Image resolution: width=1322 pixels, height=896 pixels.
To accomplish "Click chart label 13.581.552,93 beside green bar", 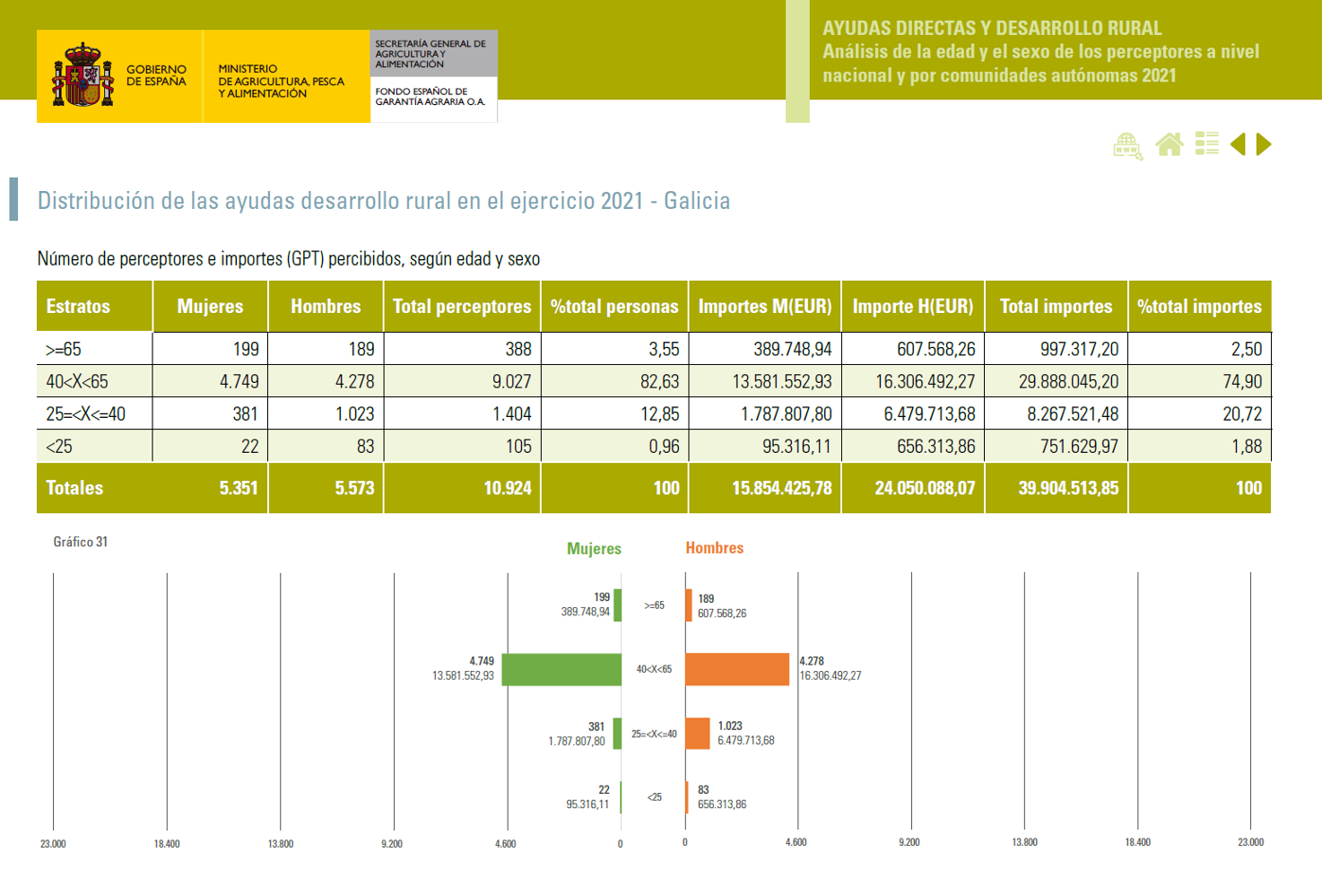I will (463, 676).
